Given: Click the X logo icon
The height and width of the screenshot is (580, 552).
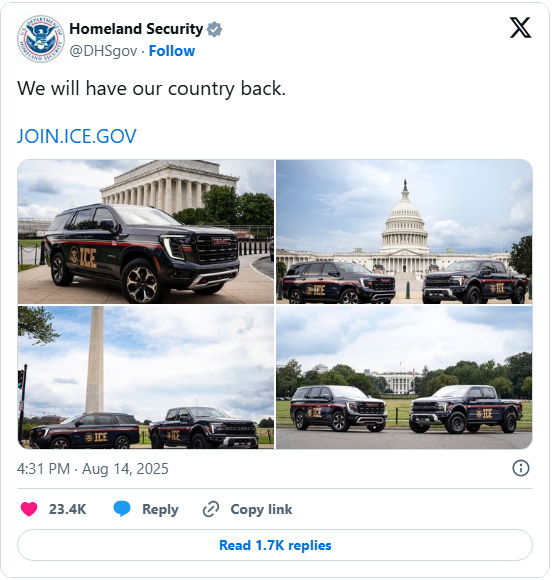Looking at the screenshot, I should click(520, 28).
